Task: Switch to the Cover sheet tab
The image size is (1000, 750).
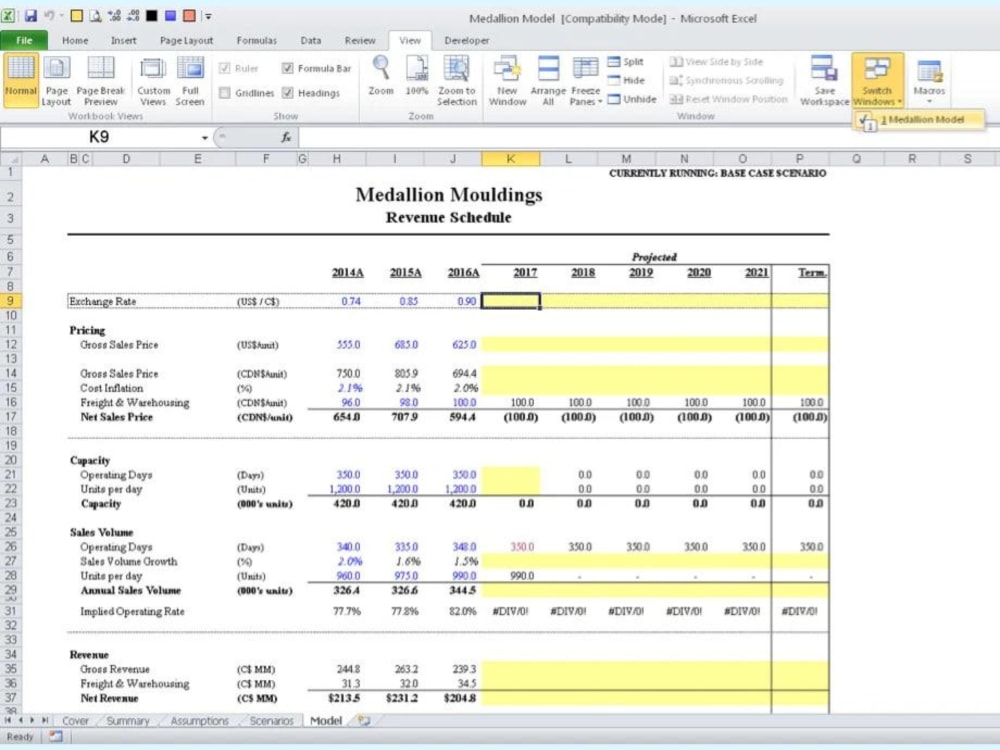Action: coord(75,721)
